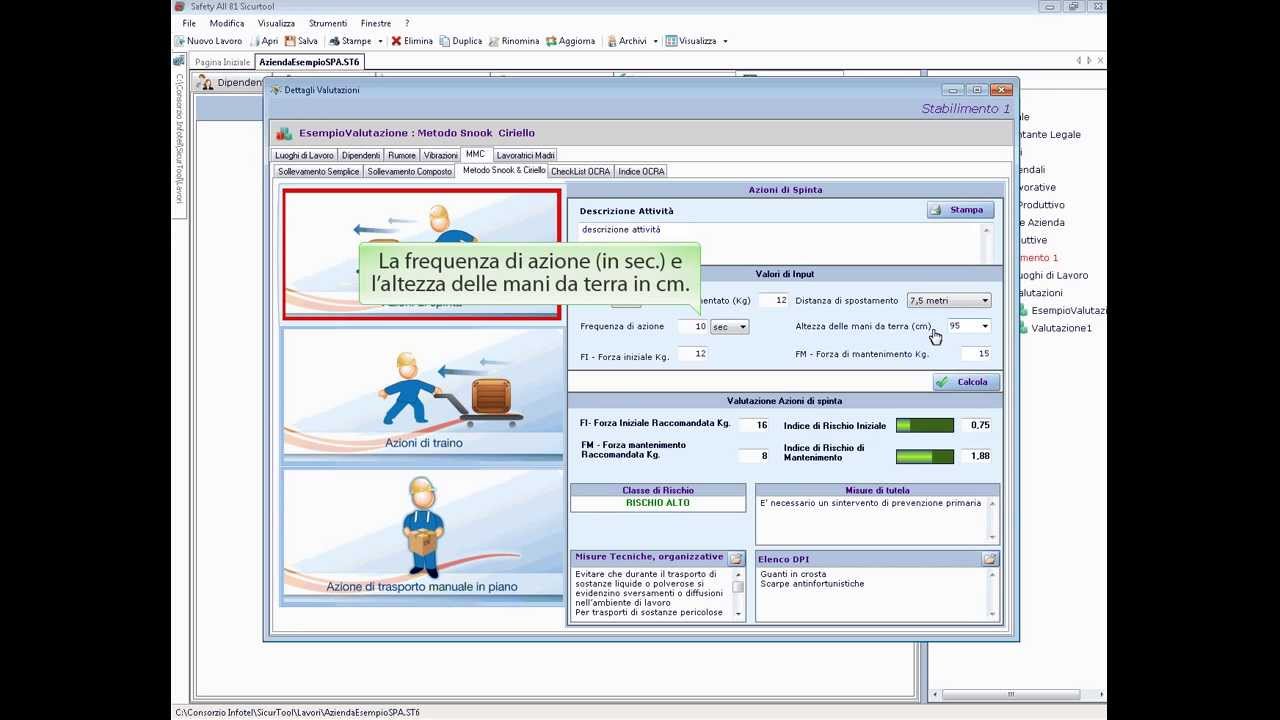The image size is (1280, 720).
Task: Open the Lavoratrici Madri tab
Action: point(525,155)
